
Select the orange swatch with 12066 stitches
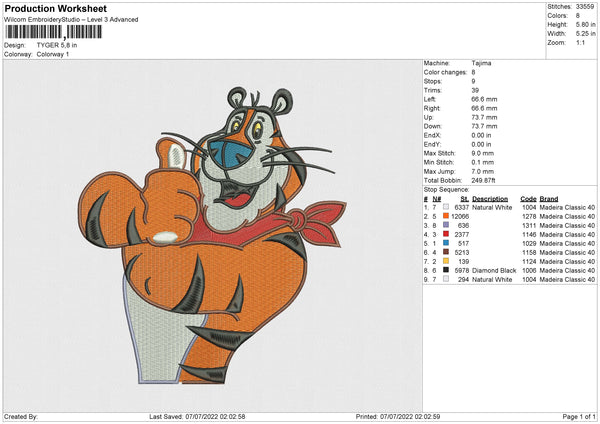point(446,216)
